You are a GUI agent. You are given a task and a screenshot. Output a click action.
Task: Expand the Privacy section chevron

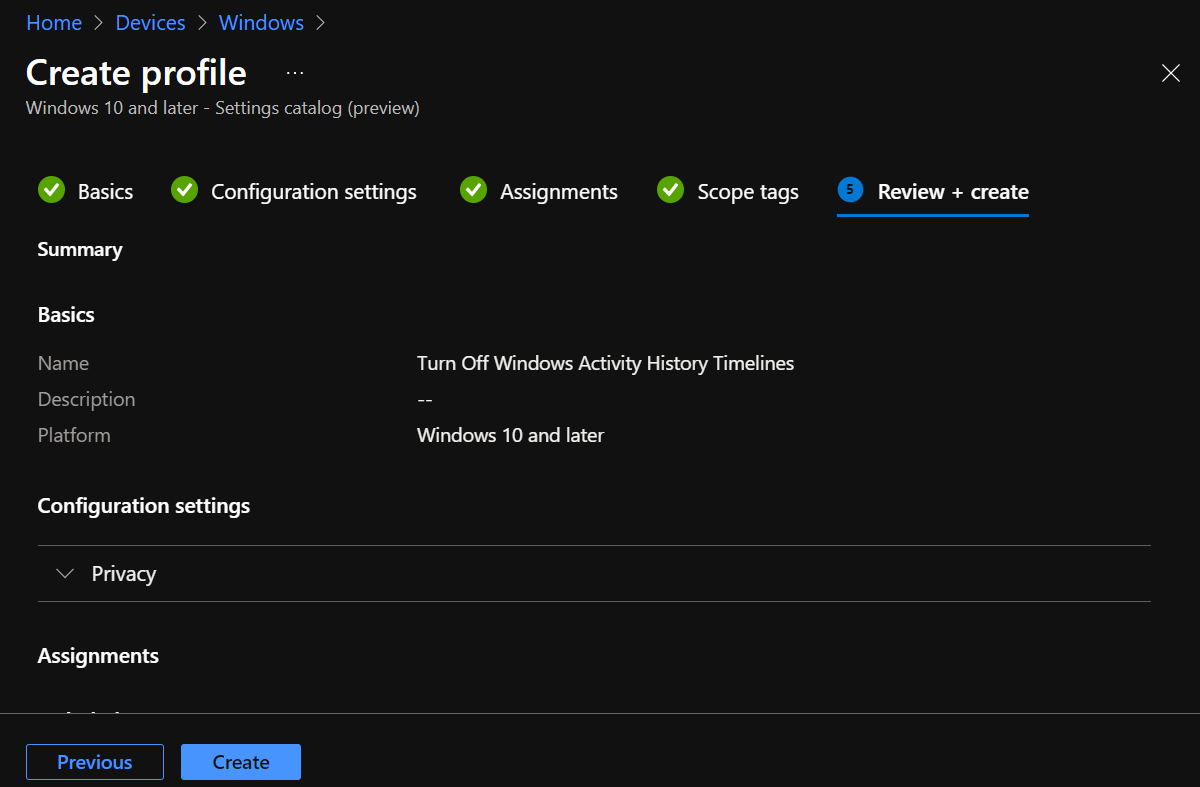(66, 574)
